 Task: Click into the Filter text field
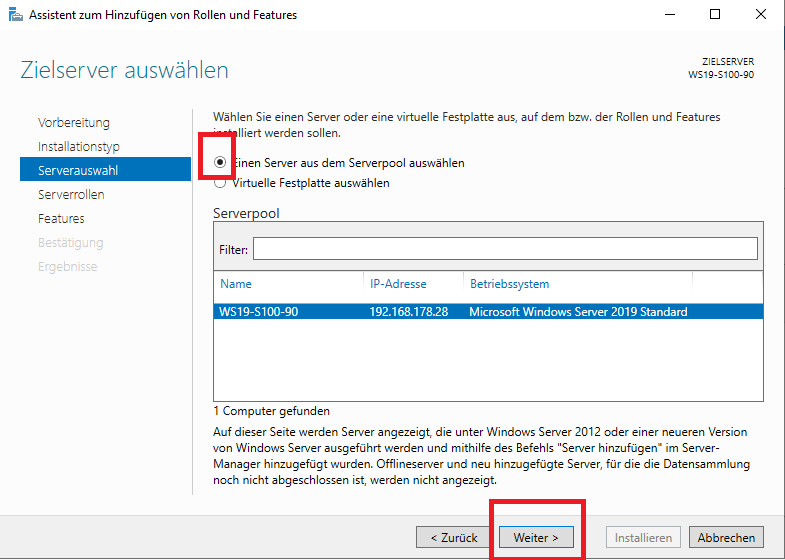(505, 248)
